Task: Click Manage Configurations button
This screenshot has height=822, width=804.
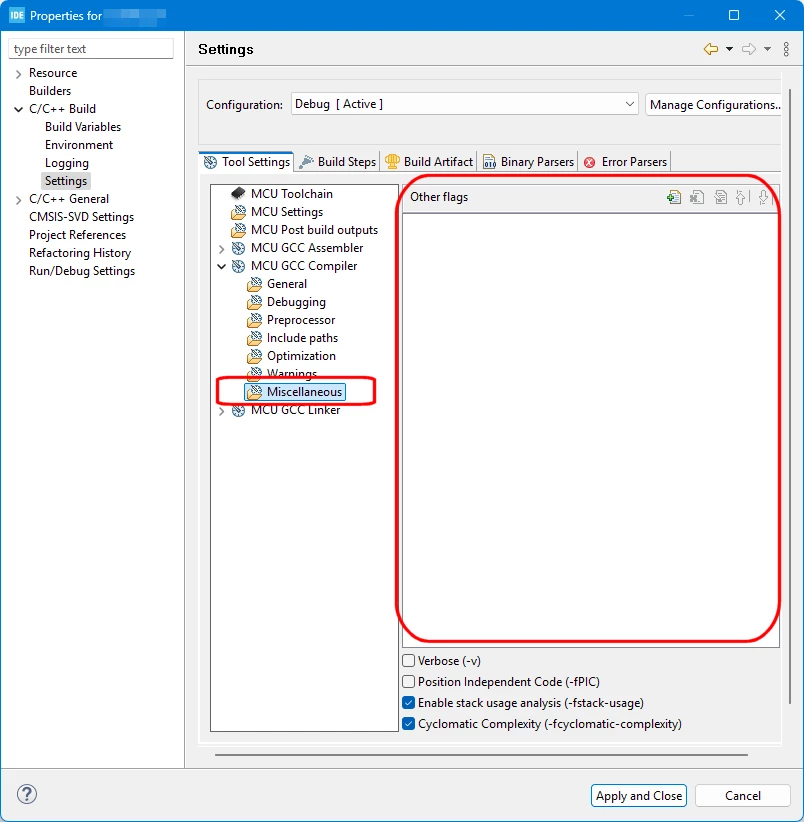Action: (x=714, y=104)
